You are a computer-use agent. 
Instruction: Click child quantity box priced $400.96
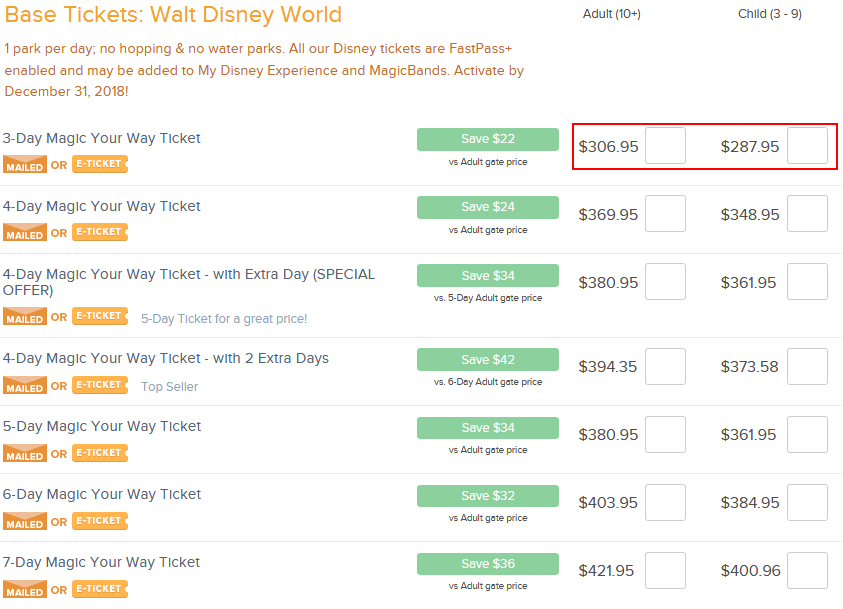(808, 570)
